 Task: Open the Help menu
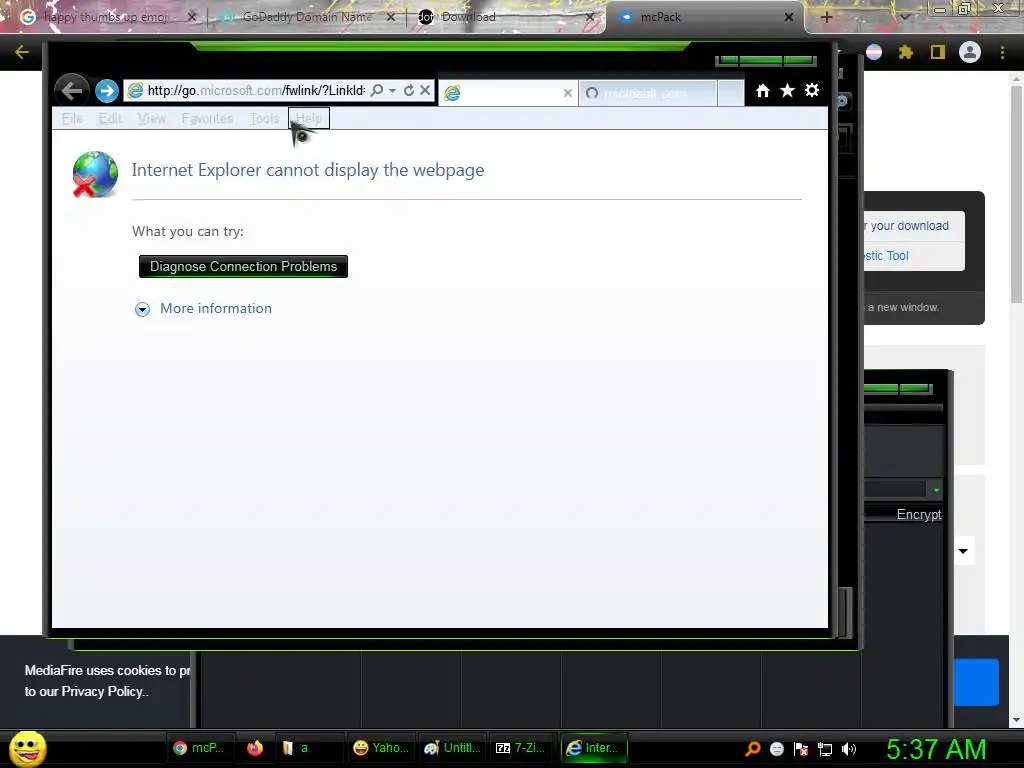coord(309,118)
